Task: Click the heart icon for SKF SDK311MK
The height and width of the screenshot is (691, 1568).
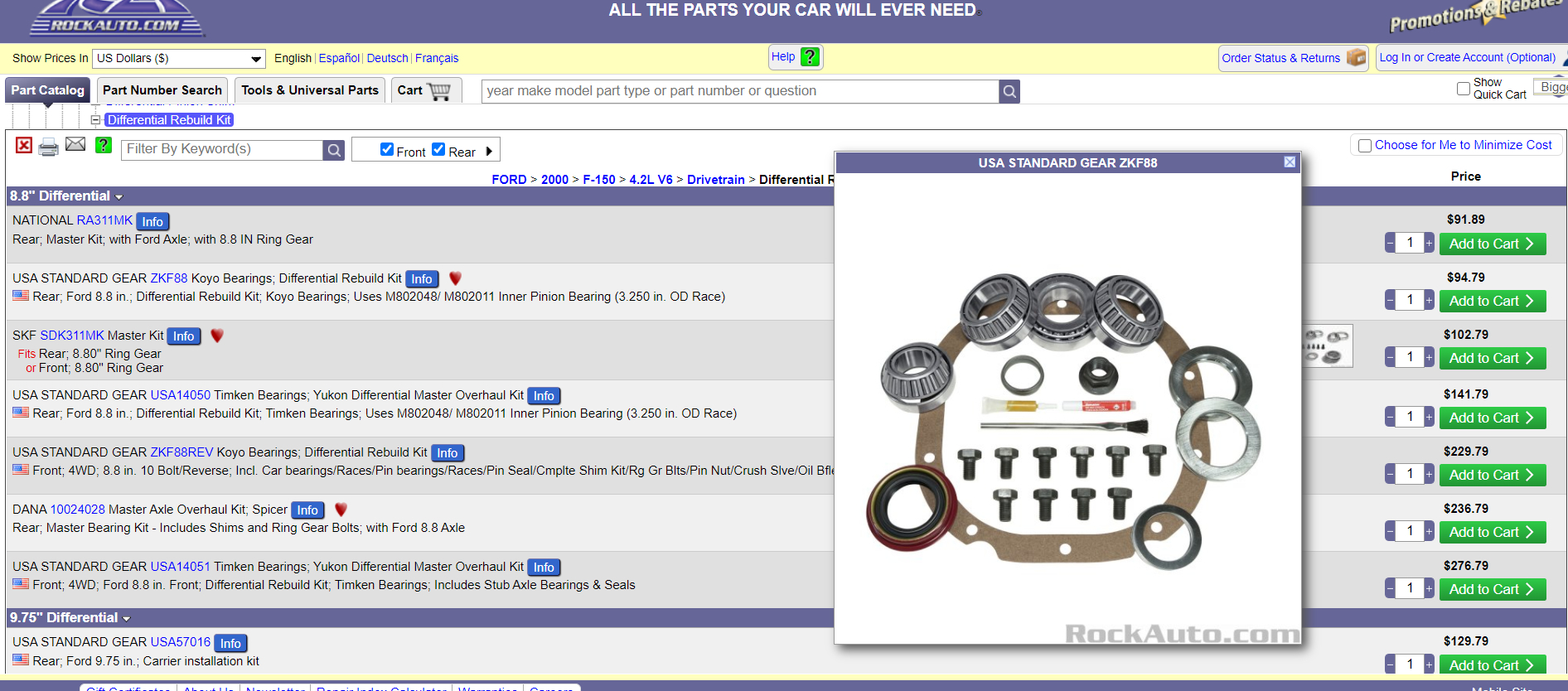Action: [217, 336]
